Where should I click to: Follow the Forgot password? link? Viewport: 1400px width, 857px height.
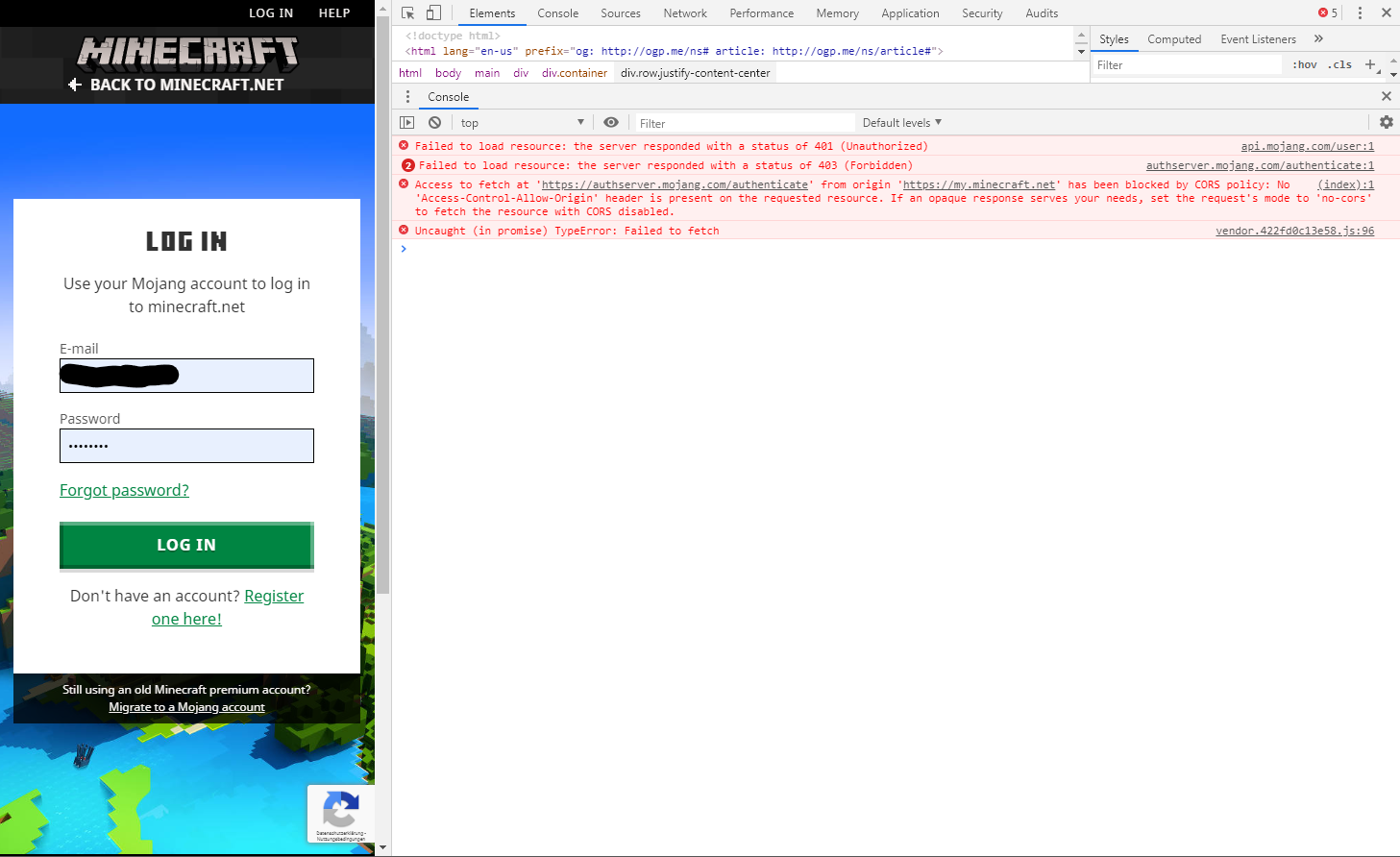coord(124,490)
